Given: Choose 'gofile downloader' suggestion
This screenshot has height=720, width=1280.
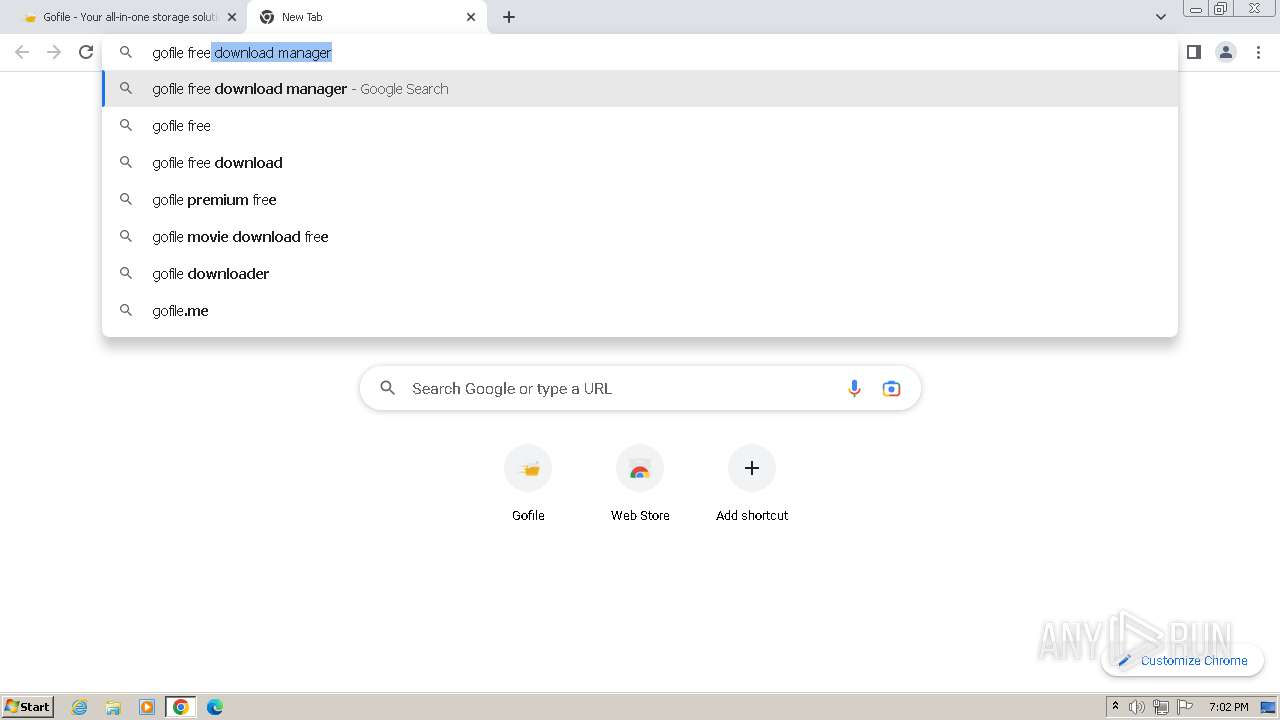Looking at the screenshot, I should 640,274.
